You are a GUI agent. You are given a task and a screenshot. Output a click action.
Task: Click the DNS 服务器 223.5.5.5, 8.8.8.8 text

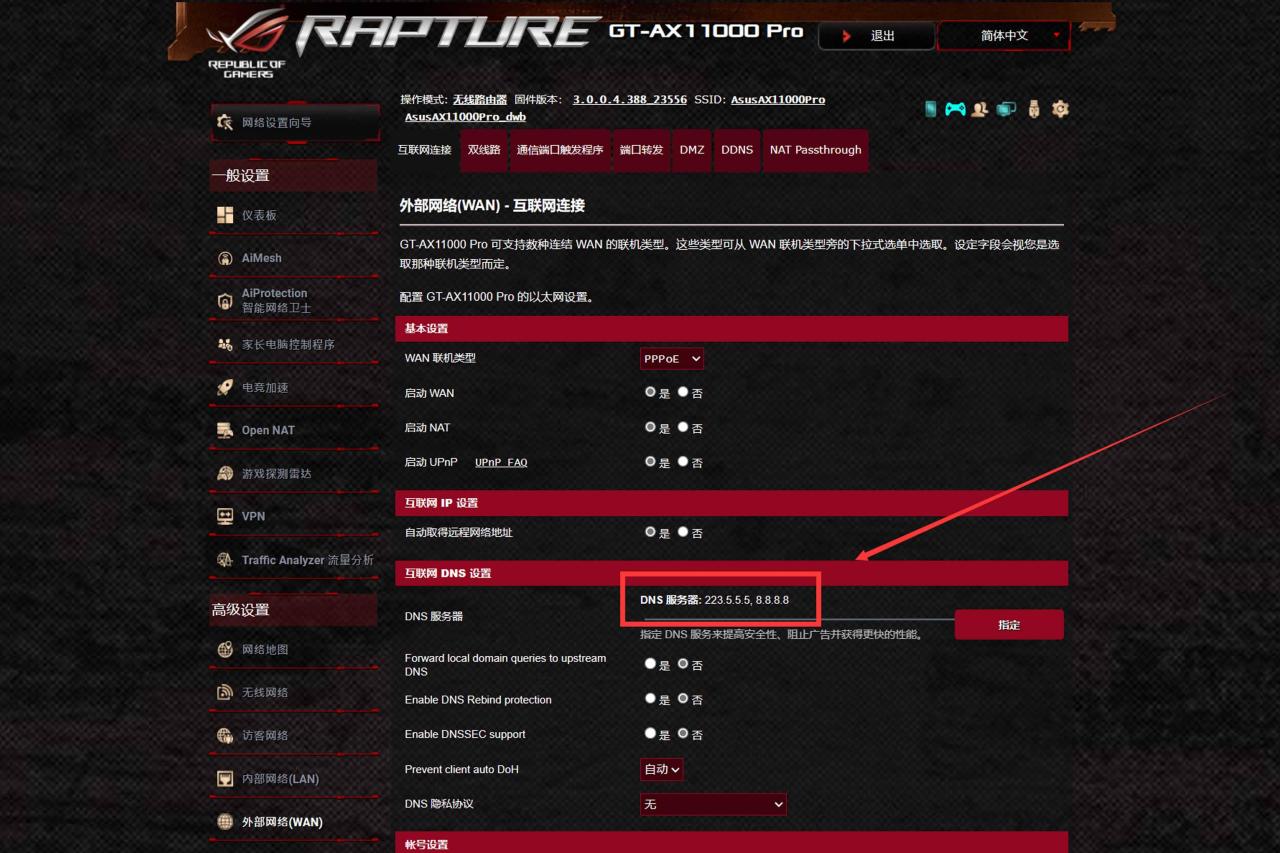coord(715,600)
